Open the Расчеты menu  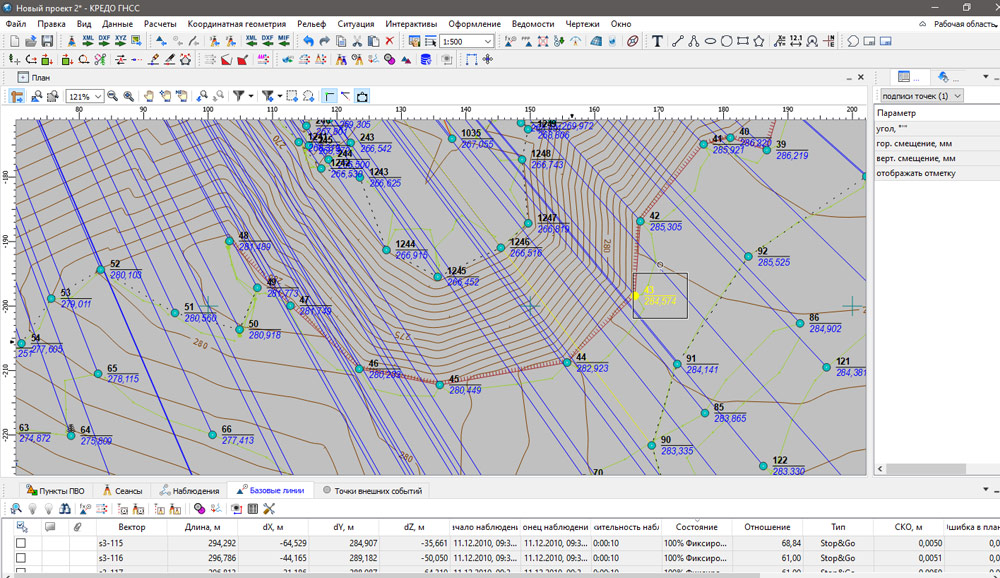pos(160,24)
